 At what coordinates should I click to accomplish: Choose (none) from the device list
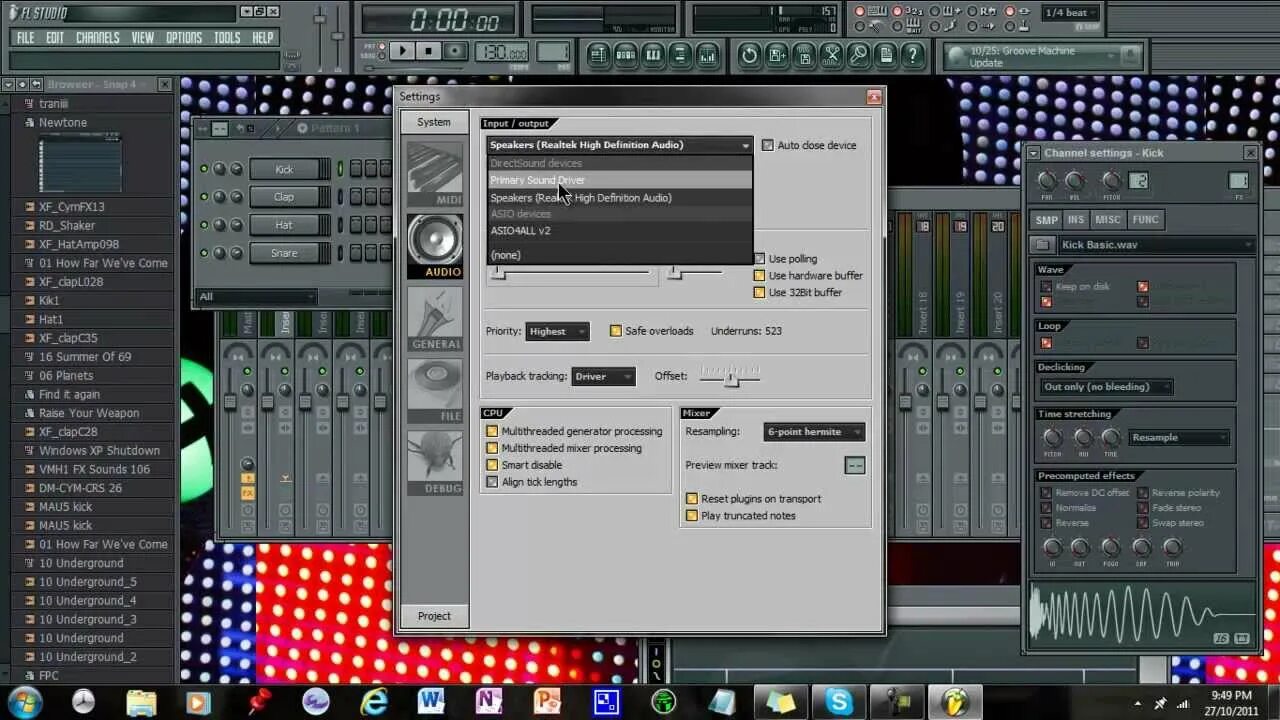click(x=620, y=255)
